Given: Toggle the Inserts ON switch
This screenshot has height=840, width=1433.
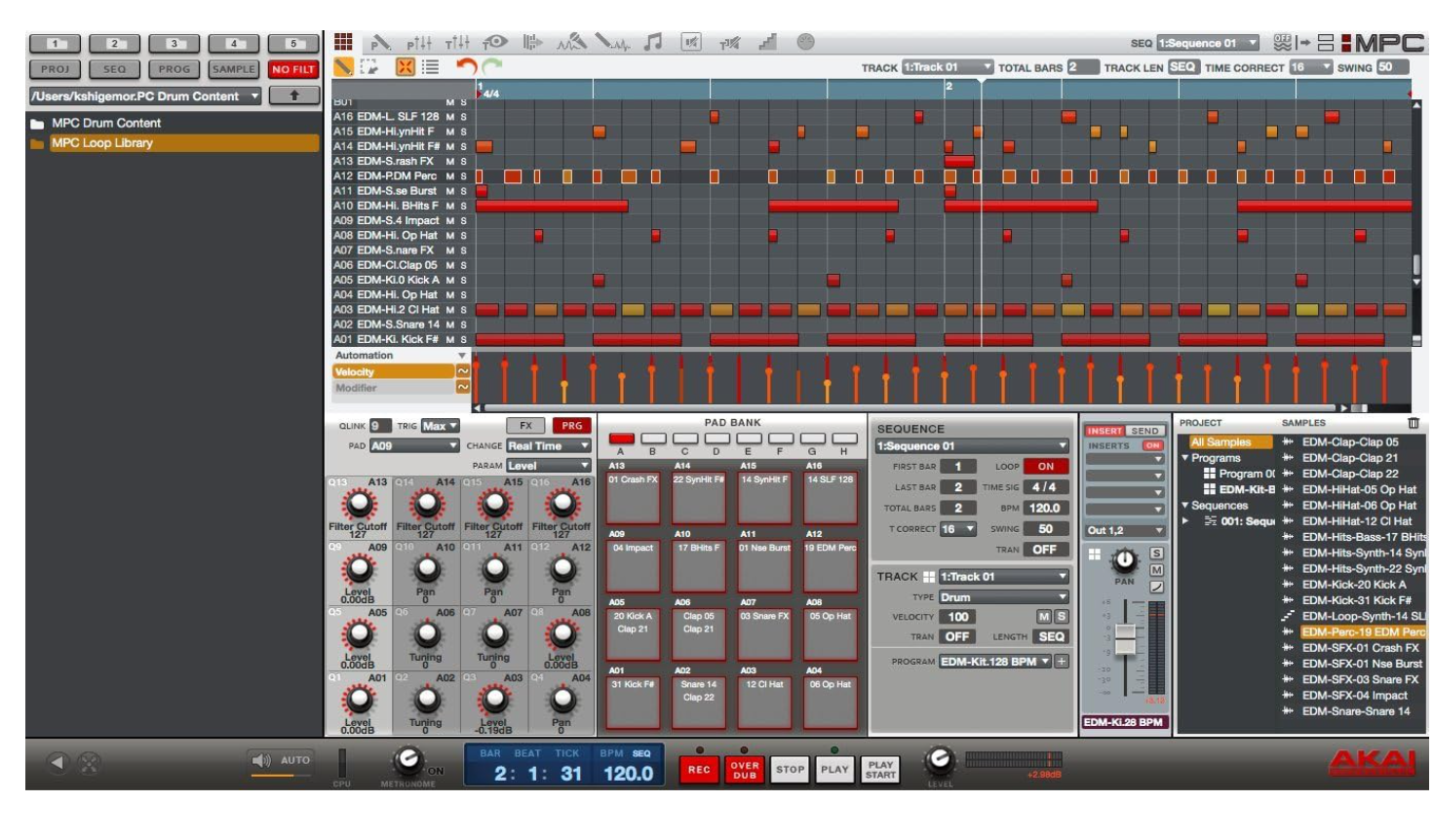Looking at the screenshot, I should click(x=1153, y=446).
